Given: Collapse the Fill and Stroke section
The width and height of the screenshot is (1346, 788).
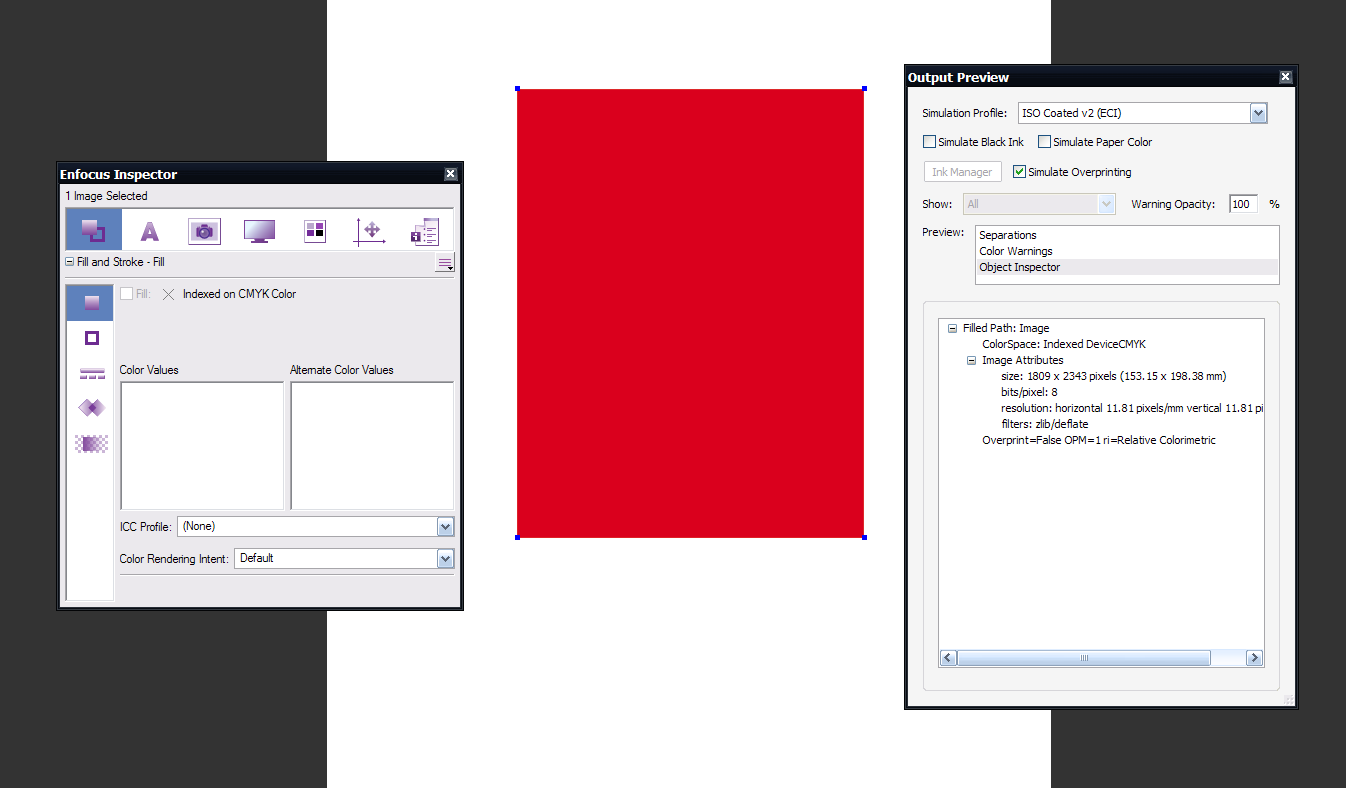Looking at the screenshot, I should point(70,262).
